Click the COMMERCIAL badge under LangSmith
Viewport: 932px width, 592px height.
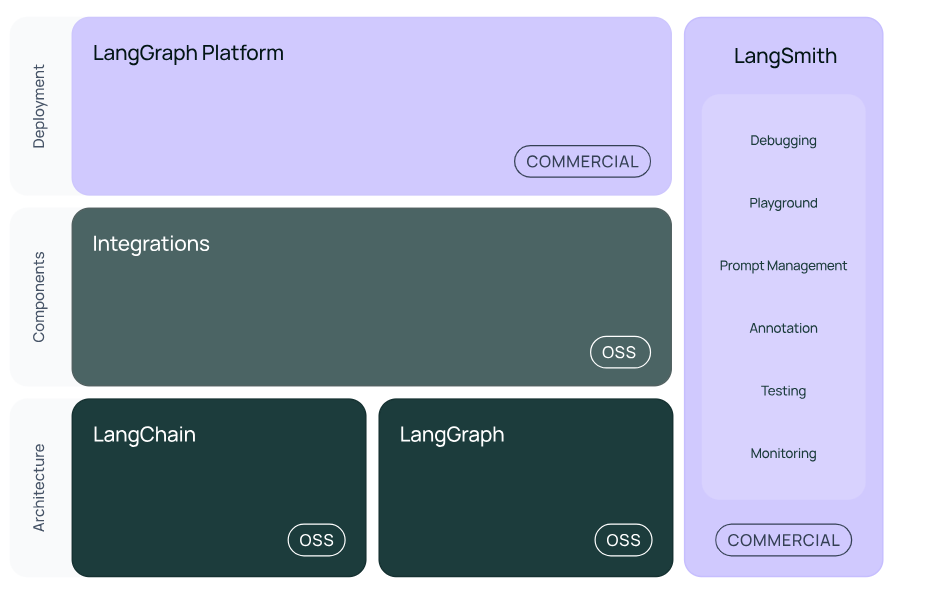point(783,540)
